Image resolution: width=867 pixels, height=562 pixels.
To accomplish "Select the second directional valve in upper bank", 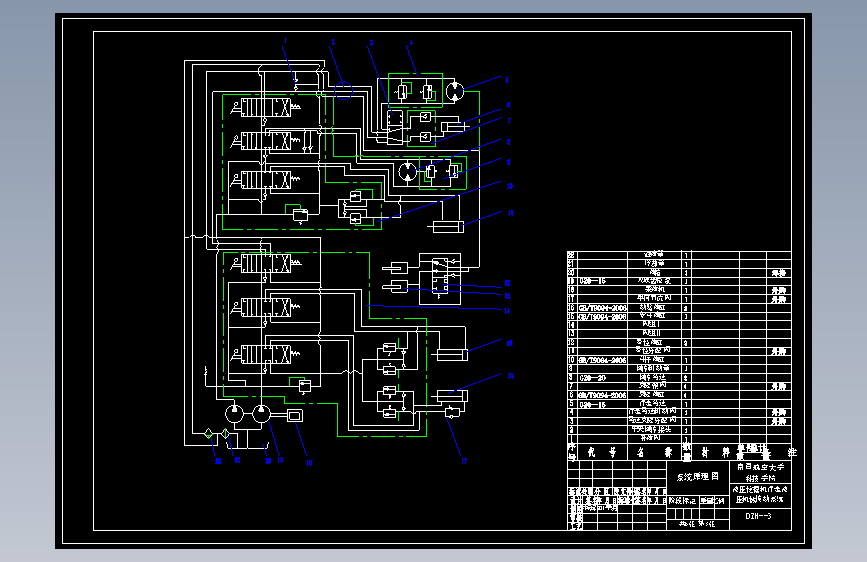I will tap(267, 141).
